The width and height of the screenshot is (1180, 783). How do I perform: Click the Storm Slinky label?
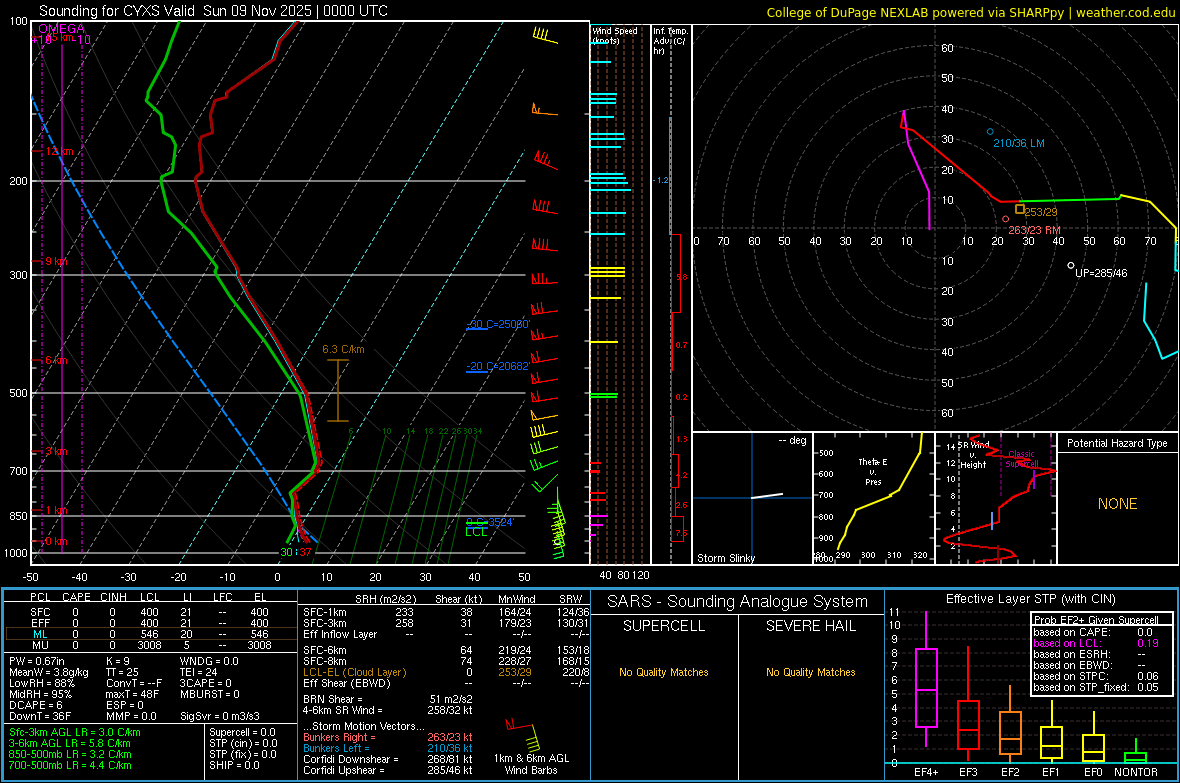click(x=725, y=558)
